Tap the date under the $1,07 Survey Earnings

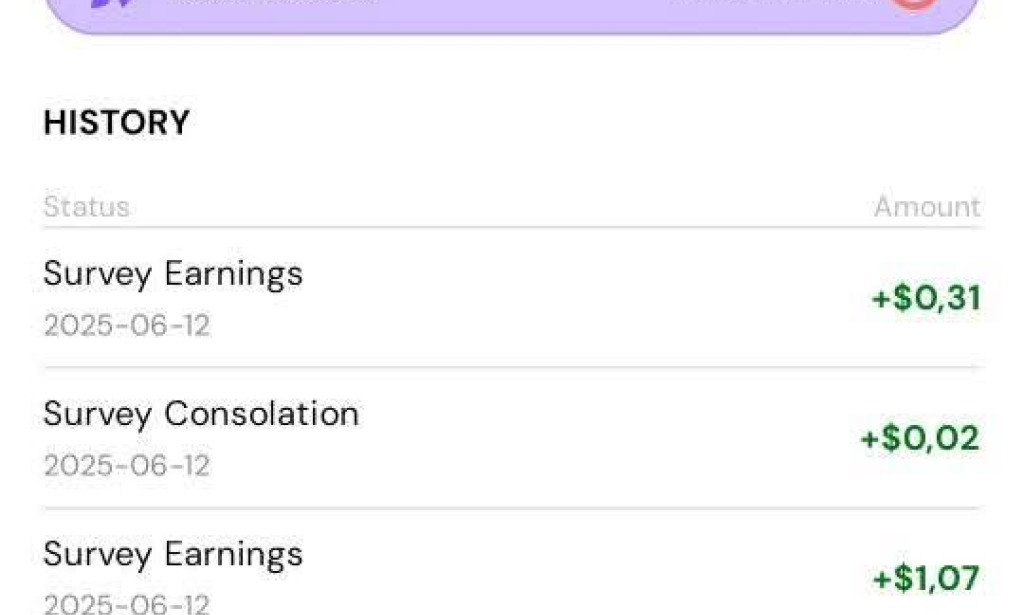(127, 604)
